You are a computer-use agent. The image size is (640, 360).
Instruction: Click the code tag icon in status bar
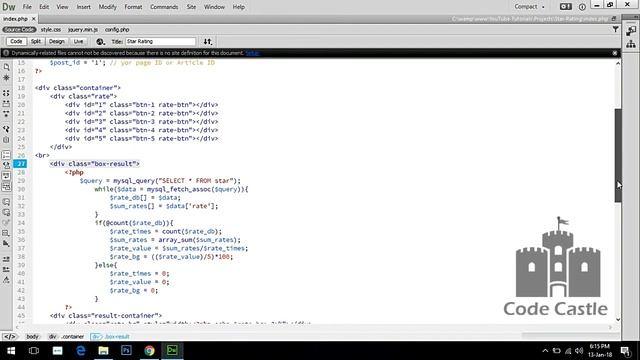coord(10,337)
